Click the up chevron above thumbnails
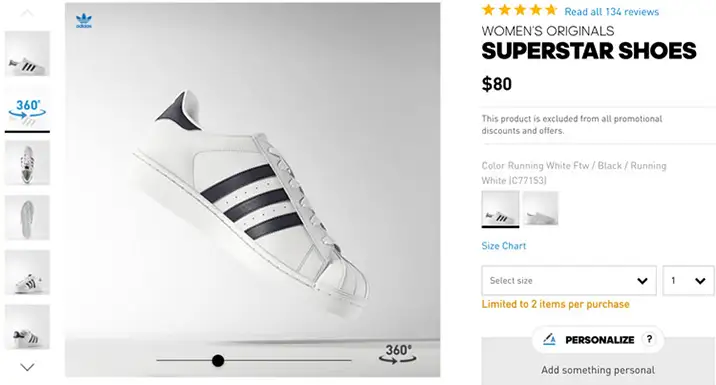 (x=27, y=13)
